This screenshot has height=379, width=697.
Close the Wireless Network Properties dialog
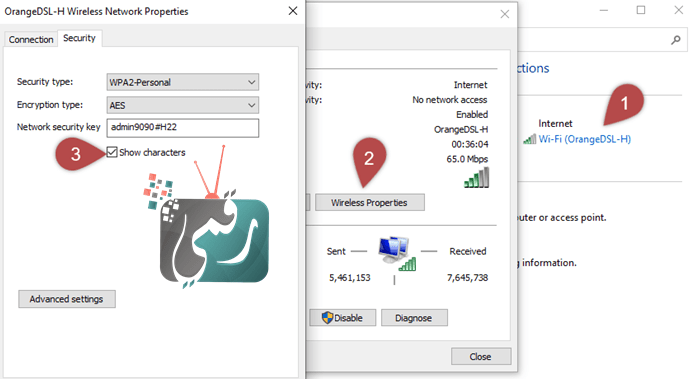point(292,11)
